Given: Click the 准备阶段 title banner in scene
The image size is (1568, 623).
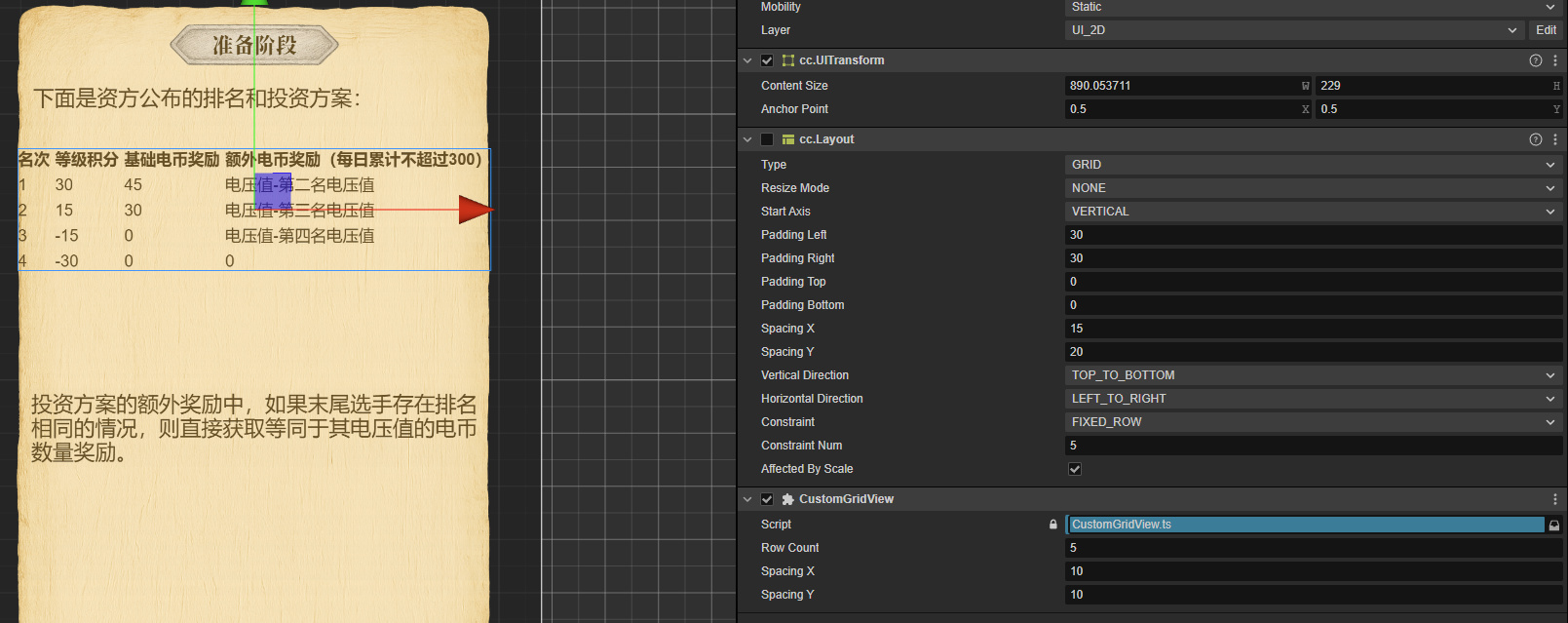Looking at the screenshot, I should pos(254,45).
